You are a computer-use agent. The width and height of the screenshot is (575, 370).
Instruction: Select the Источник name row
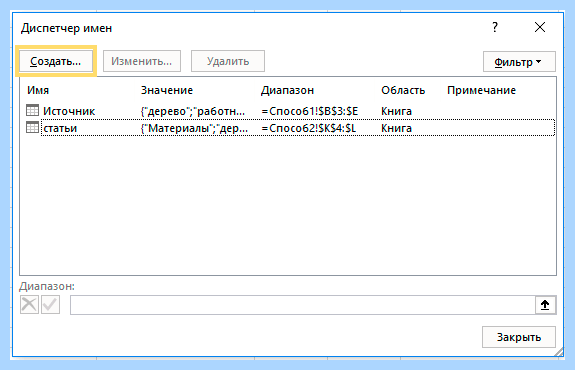[290, 111]
